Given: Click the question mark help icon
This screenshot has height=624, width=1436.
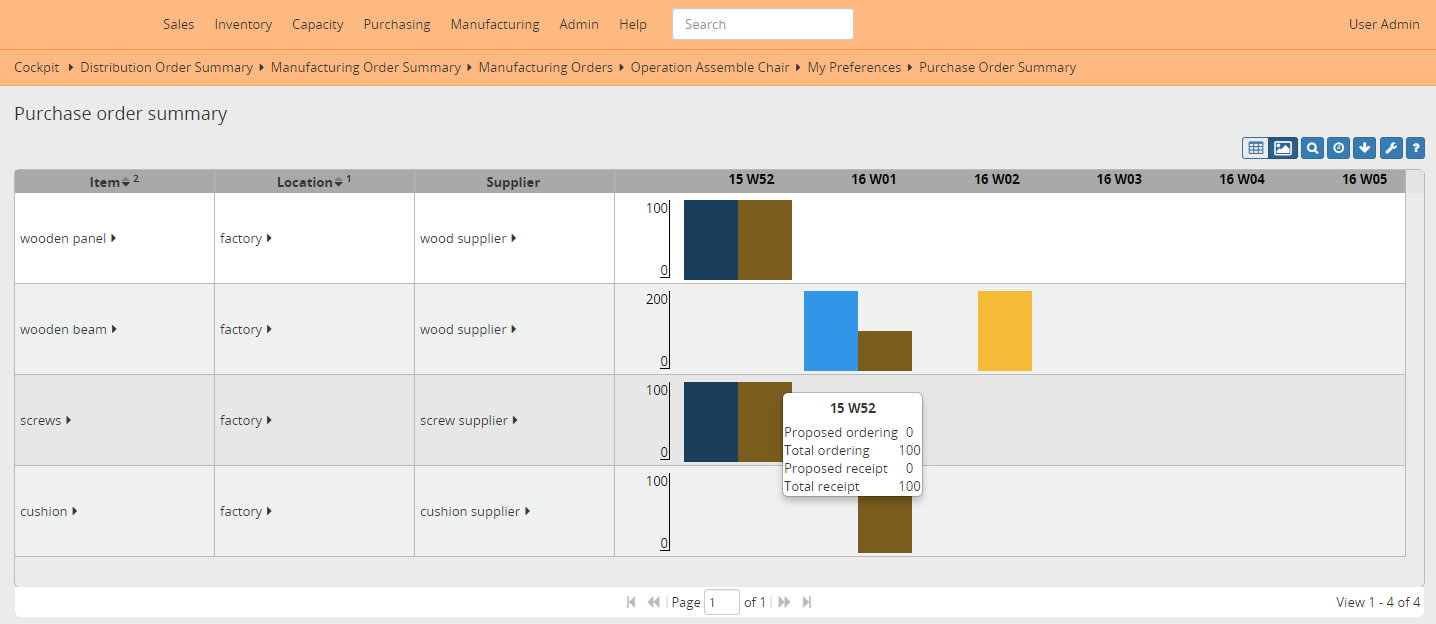Looking at the screenshot, I should click(x=1415, y=148).
